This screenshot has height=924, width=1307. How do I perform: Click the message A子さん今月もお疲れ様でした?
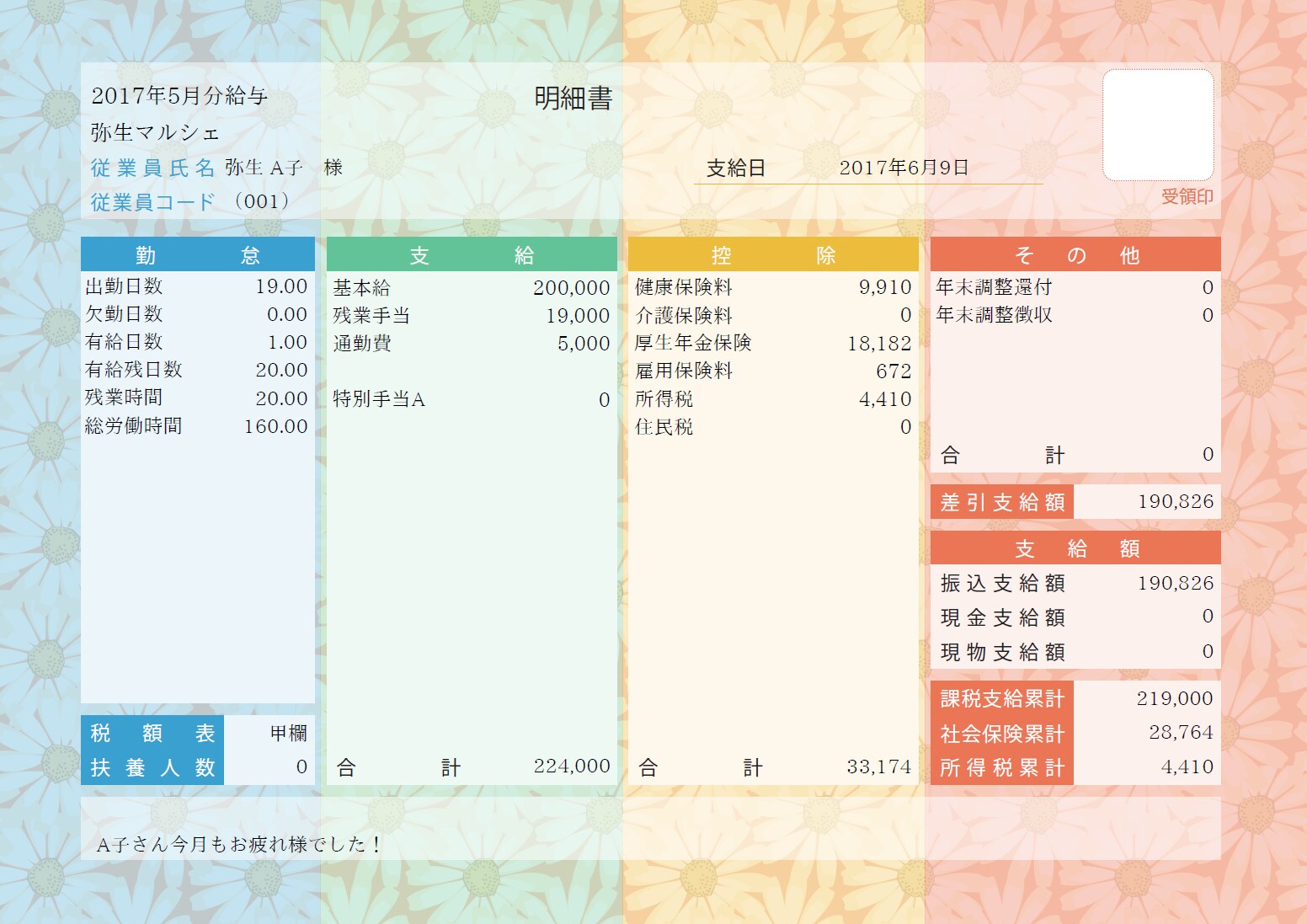pos(239,844)
